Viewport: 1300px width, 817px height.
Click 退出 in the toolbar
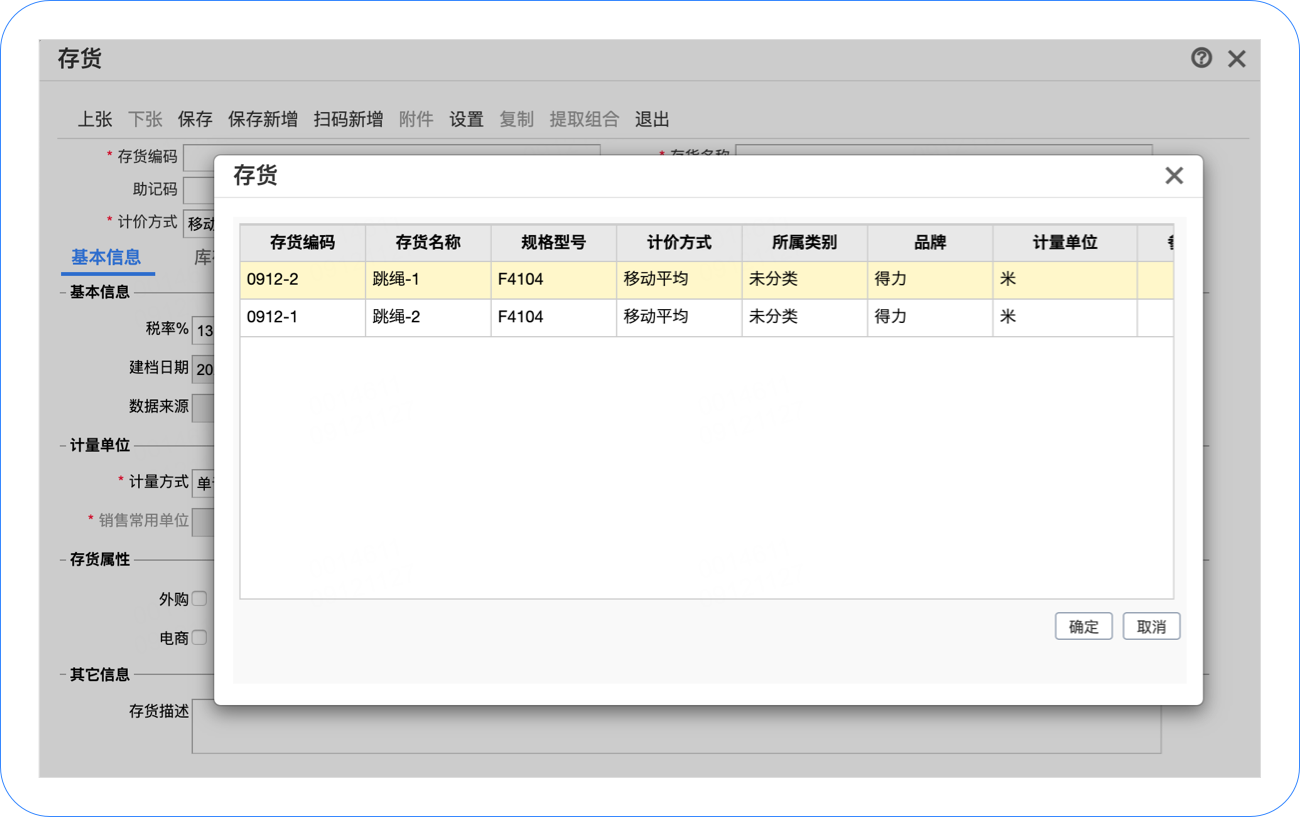coord(652,119)
